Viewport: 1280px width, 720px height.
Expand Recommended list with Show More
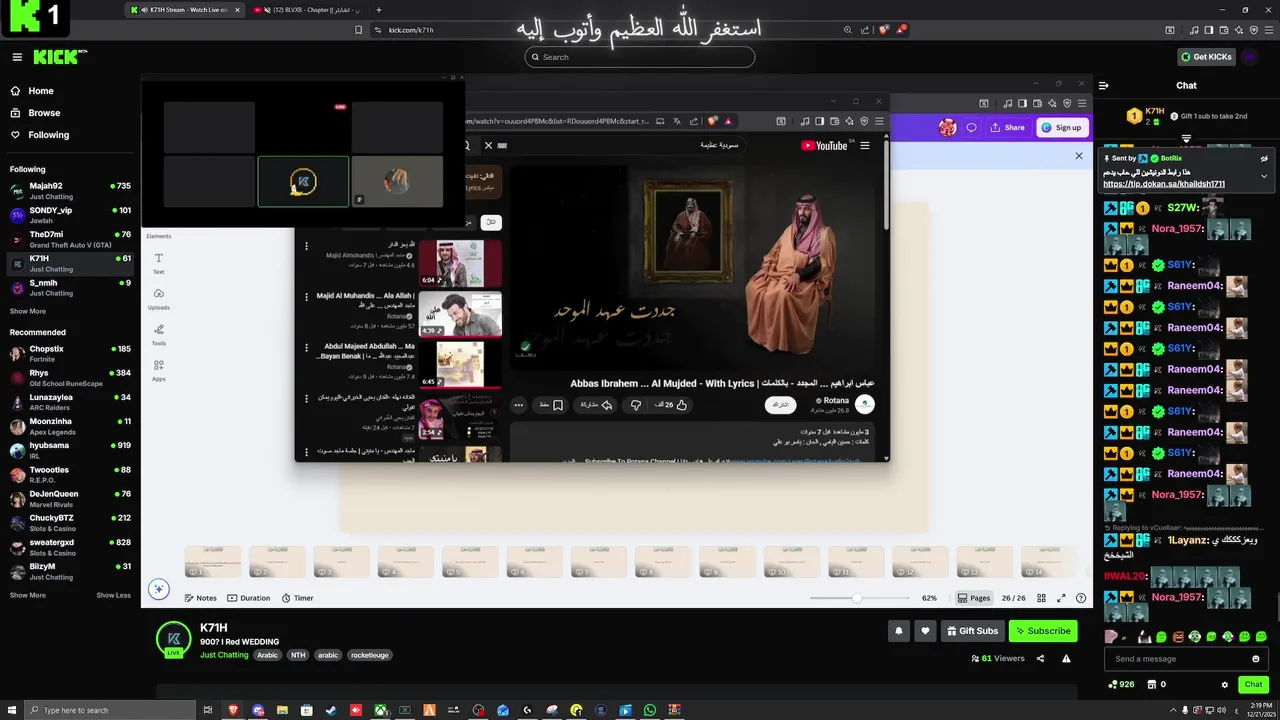(28, 595)
